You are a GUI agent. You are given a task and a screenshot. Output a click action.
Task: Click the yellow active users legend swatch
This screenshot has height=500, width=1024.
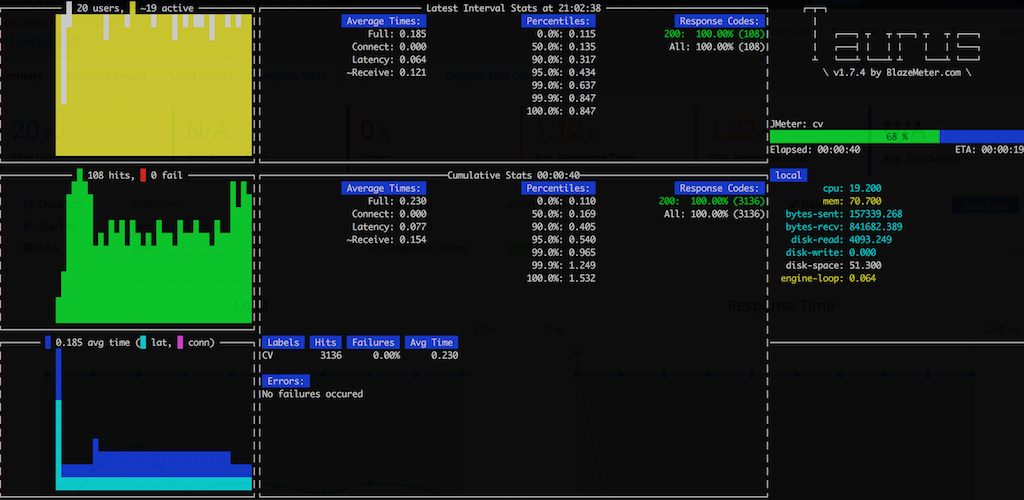133,8
